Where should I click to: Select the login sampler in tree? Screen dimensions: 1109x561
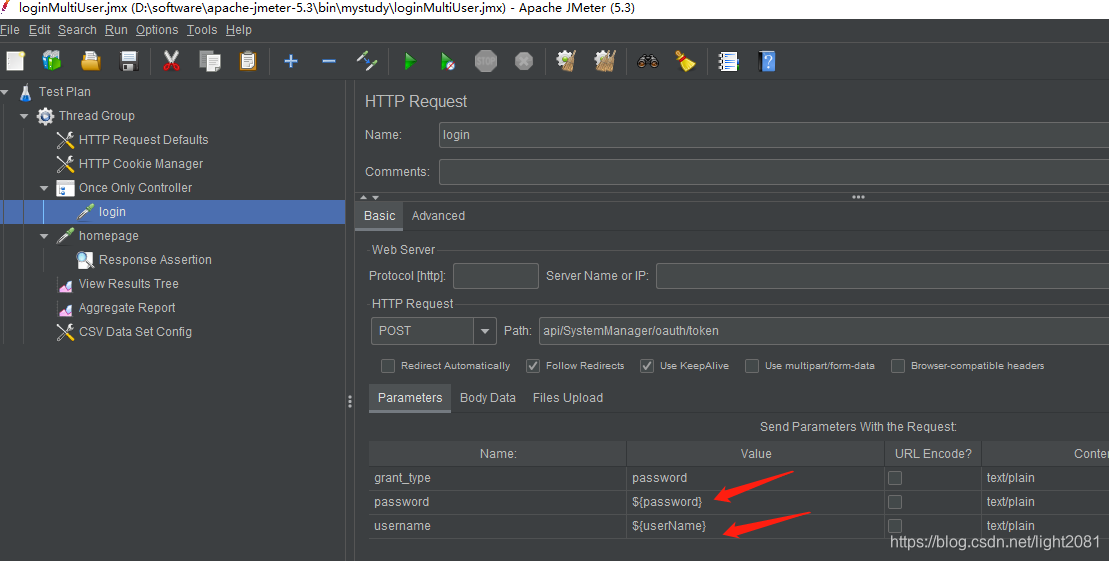click(112, 212)
